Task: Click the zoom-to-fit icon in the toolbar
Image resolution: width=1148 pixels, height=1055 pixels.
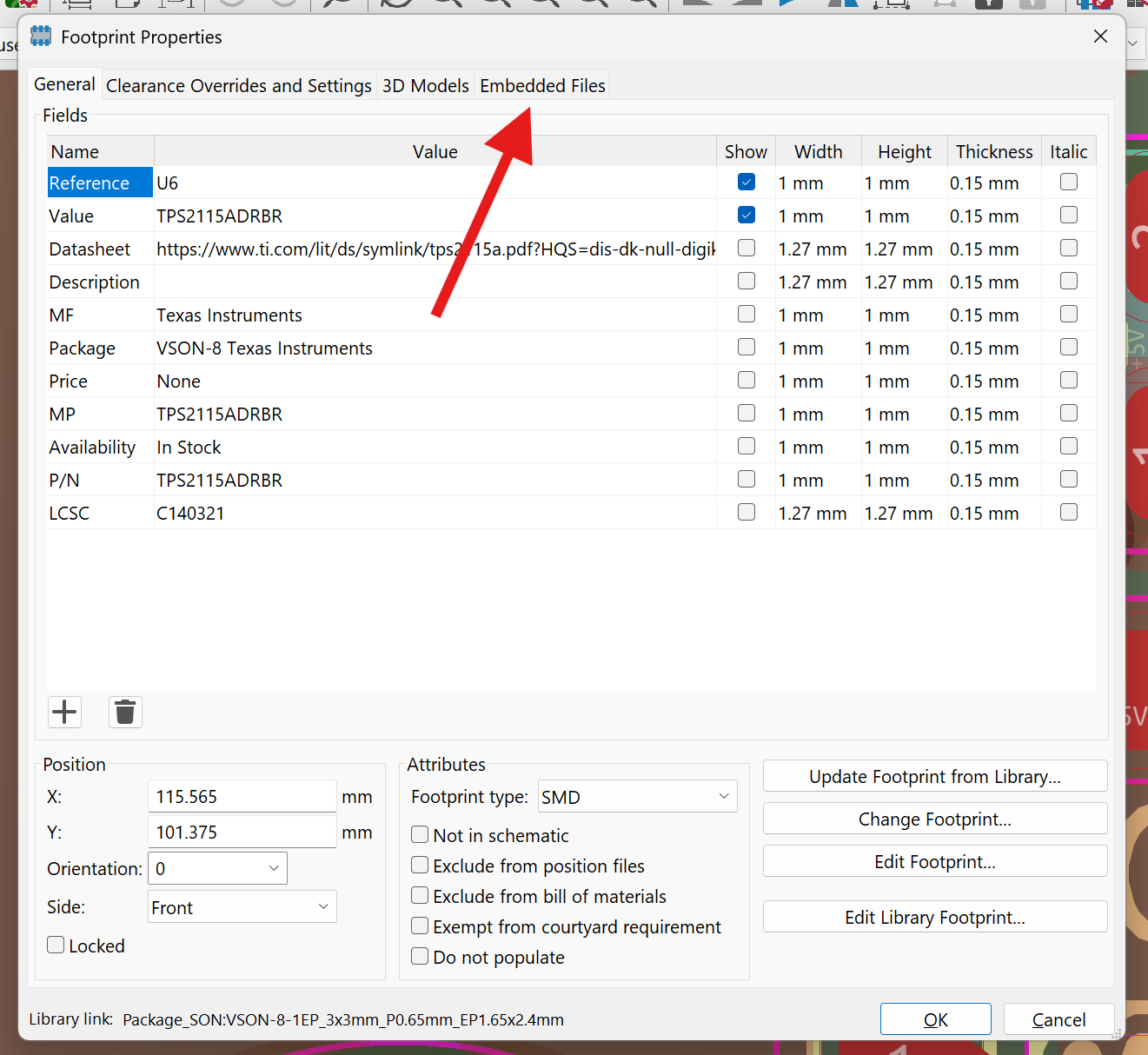Action: click(x=543, y=5)
